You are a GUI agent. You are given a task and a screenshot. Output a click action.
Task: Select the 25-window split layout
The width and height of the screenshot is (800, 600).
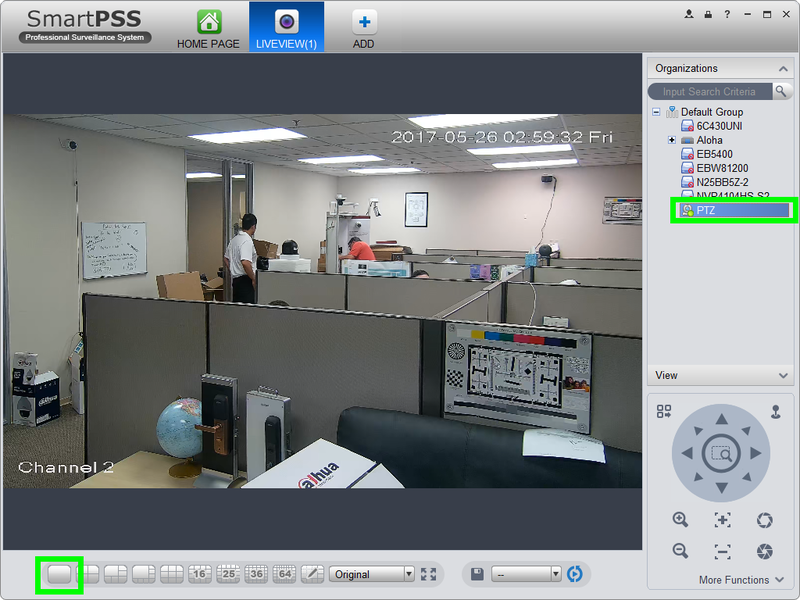click(x=227, y=574)
